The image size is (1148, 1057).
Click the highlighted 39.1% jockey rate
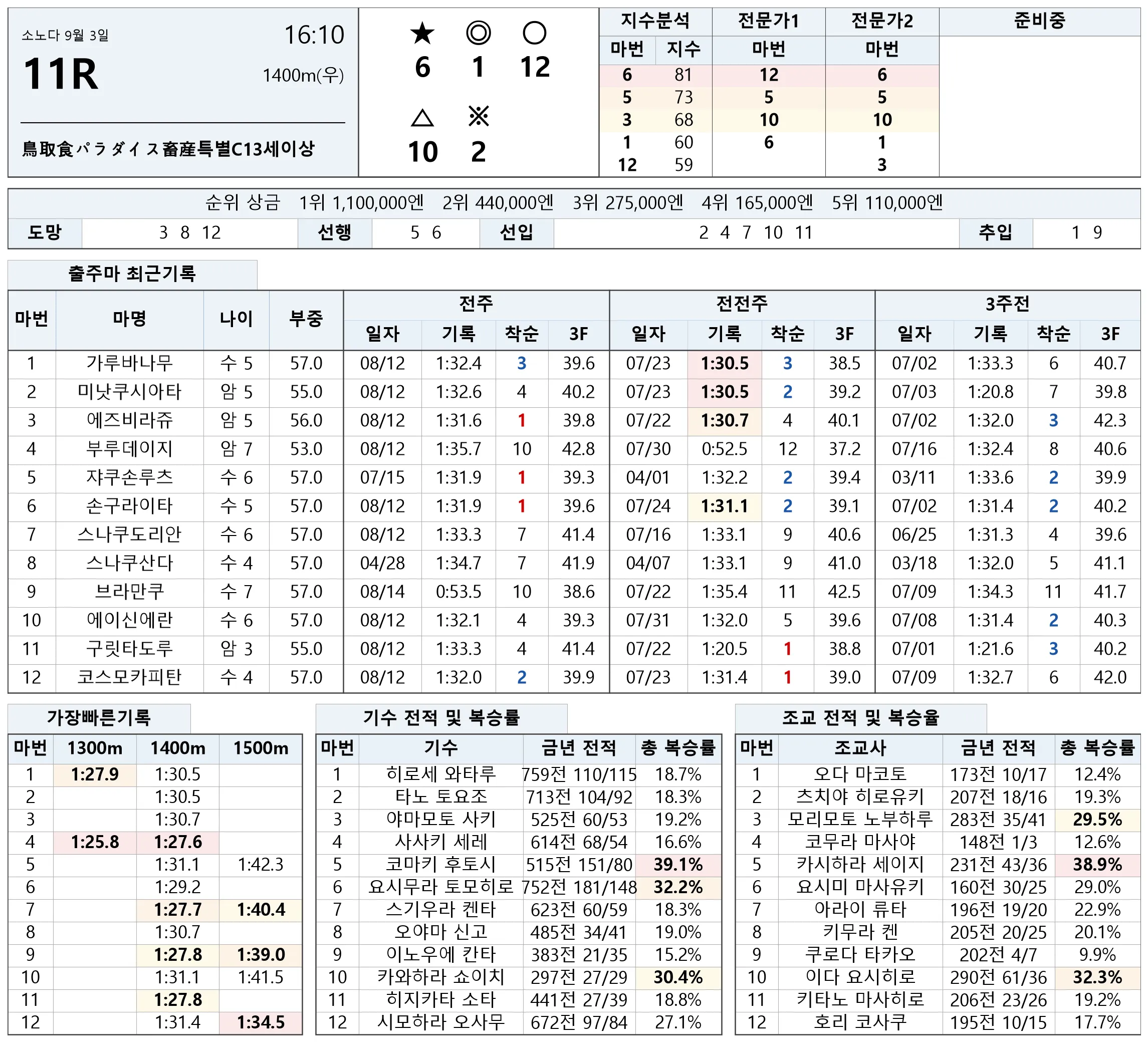pos(678,864)
